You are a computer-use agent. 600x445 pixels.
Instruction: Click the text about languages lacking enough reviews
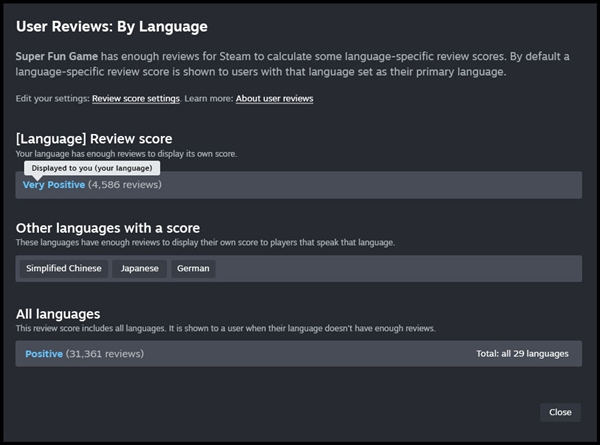coord(226,328)
